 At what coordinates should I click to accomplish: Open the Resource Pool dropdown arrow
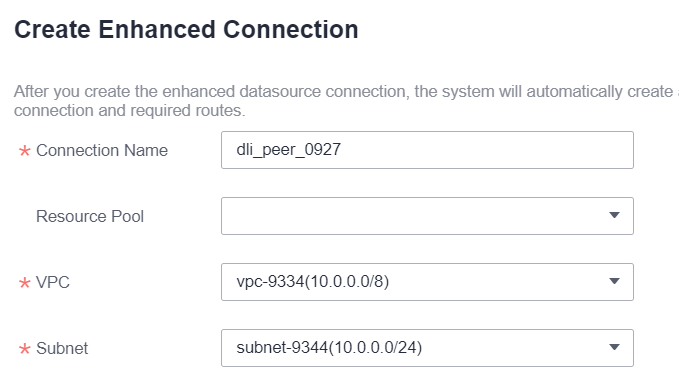coord(614,215)
